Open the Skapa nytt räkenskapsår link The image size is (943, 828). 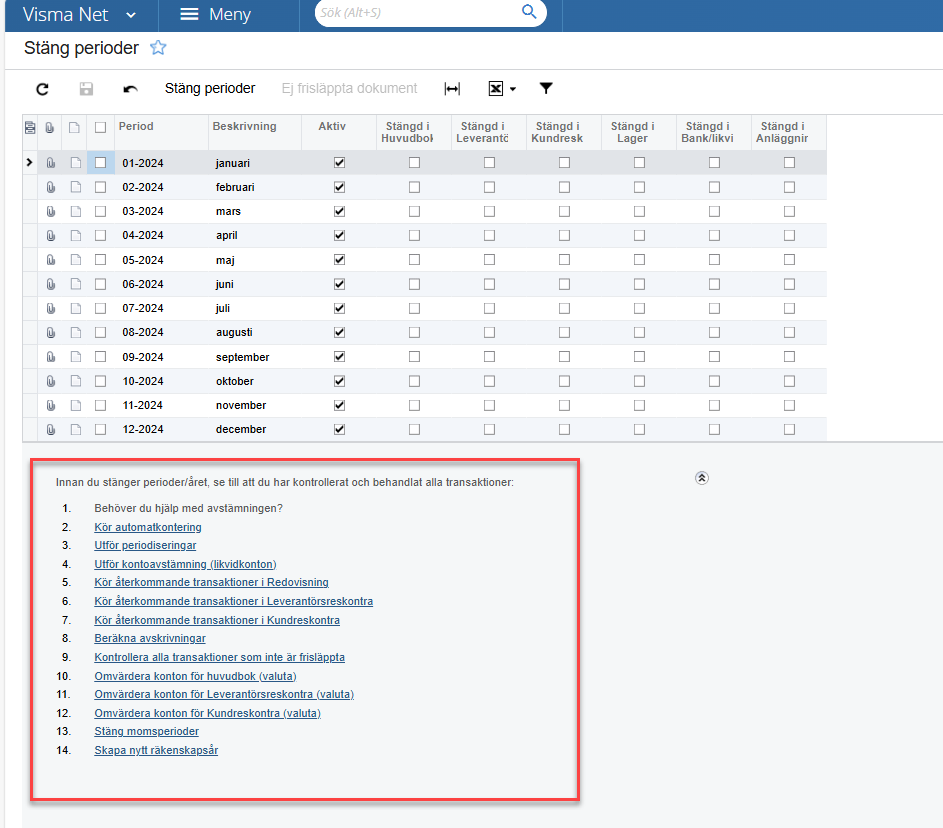click(156, 750)
